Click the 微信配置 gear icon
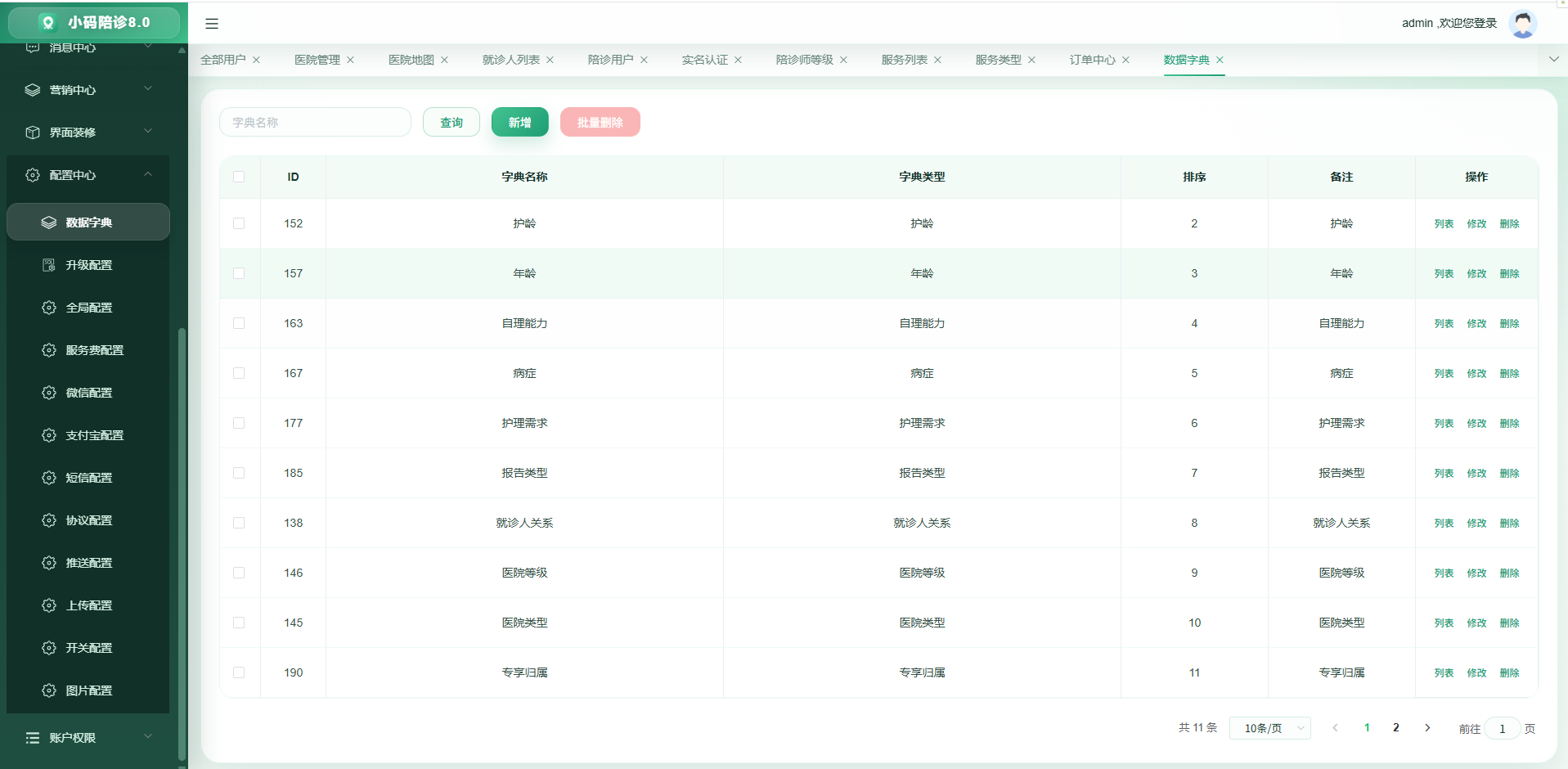 point(49,393)
